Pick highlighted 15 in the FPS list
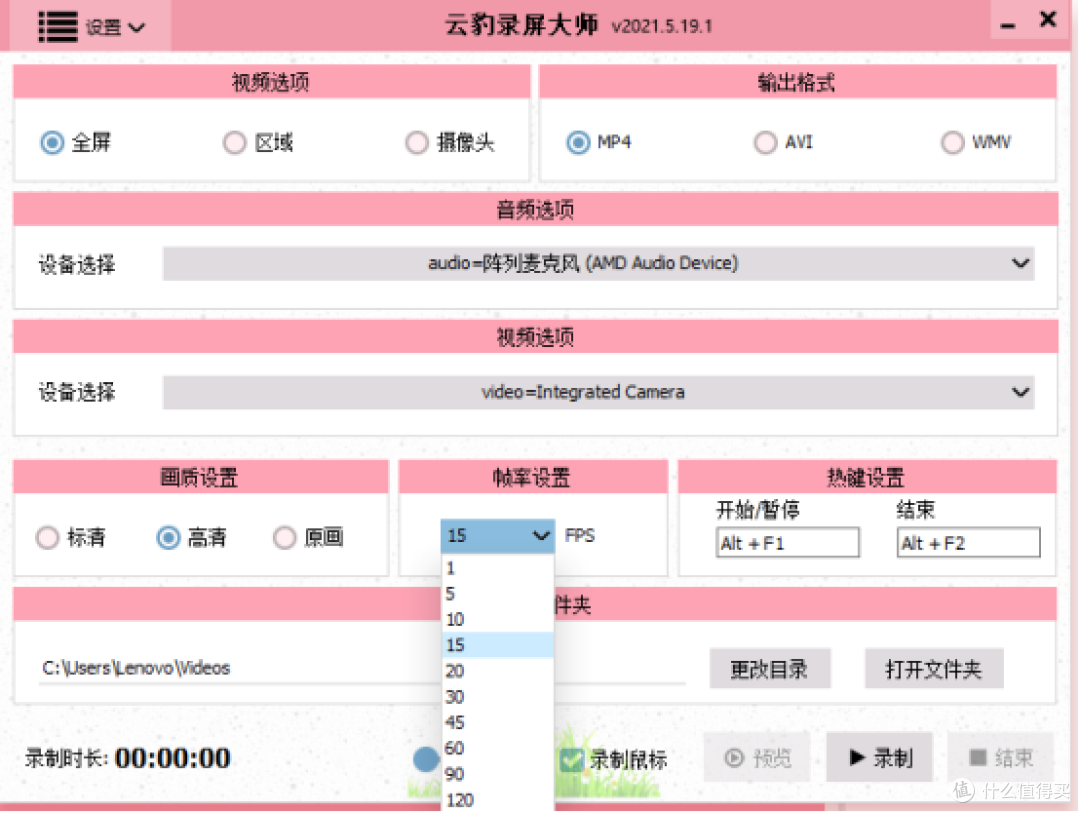The width and height of the screenshot is (1080, 813). tap(497, 645)
